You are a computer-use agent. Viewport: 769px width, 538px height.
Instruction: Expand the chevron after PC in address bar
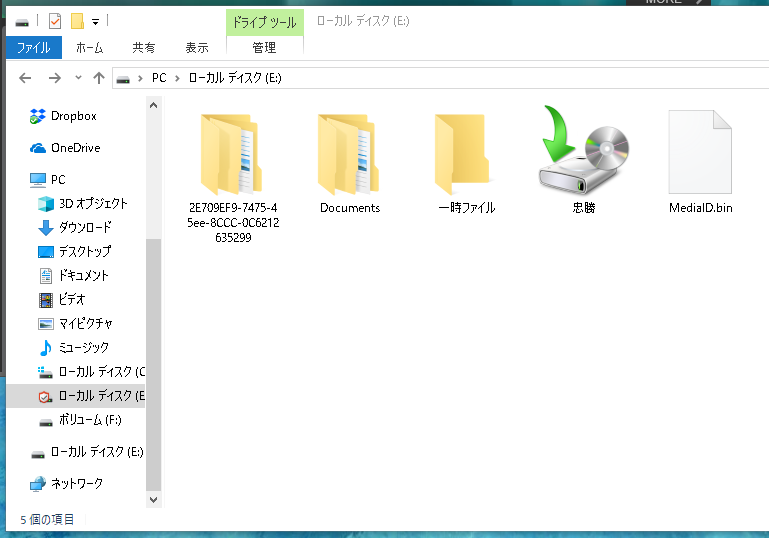(178, 78)
